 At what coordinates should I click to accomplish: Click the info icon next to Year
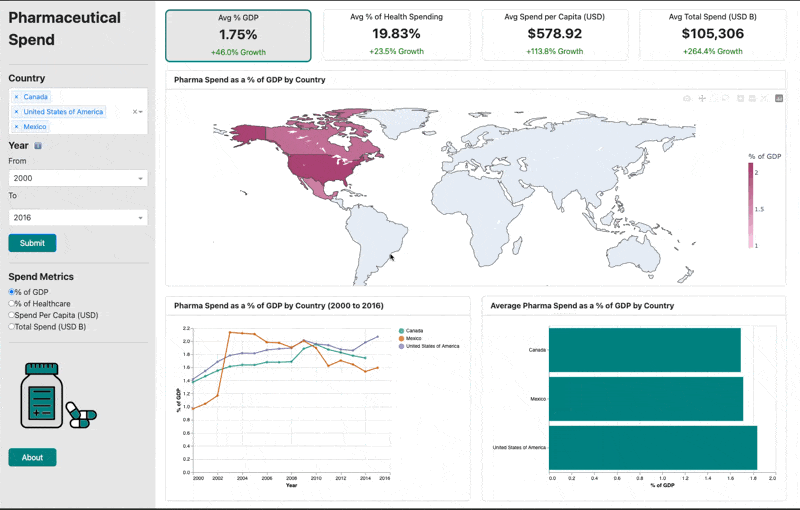(x=38, y=146)
